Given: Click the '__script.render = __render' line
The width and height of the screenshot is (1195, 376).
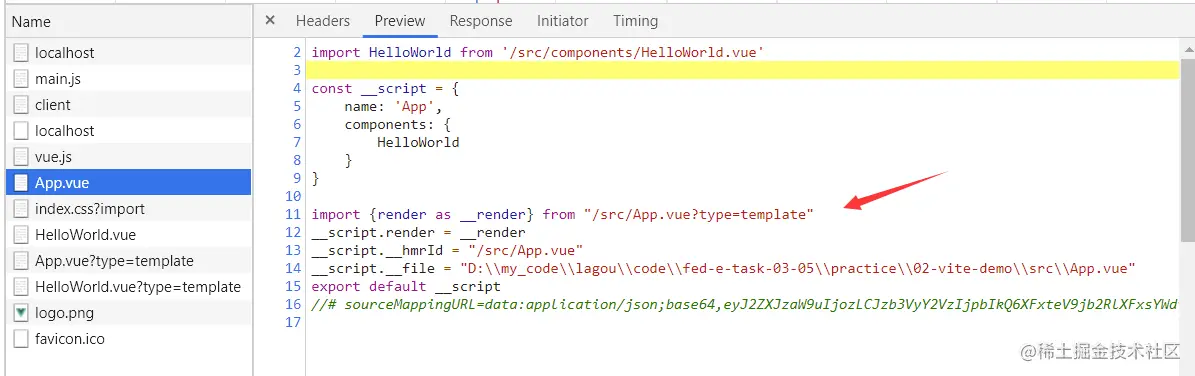Looking at the screenshot, I should tap(418, 232).
